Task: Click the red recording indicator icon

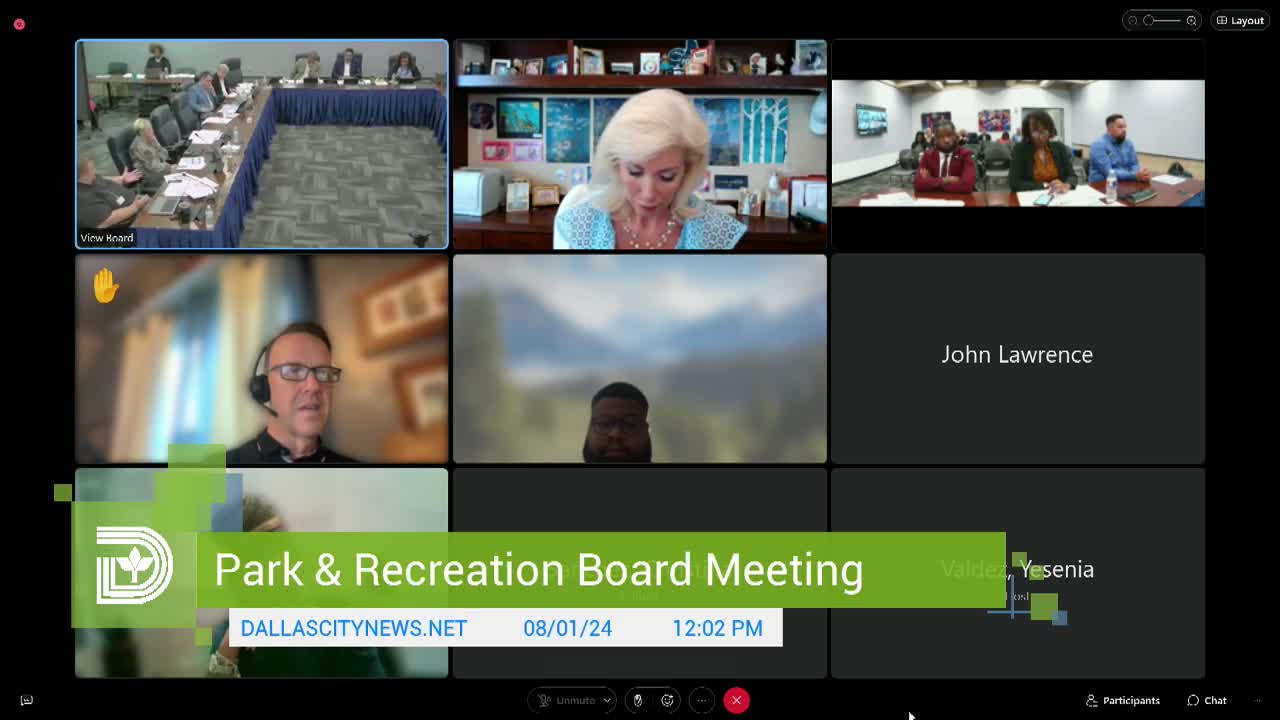Action: (19, 24)
